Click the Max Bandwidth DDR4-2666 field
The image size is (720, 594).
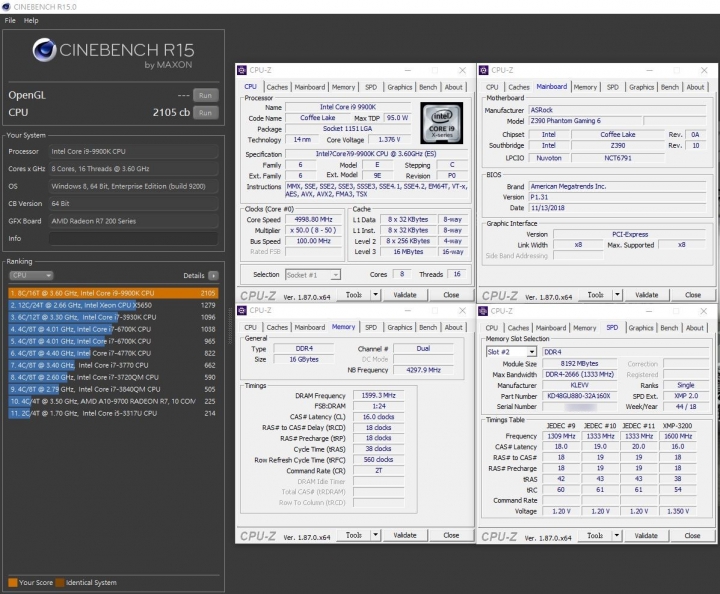[x=579, y=375]
